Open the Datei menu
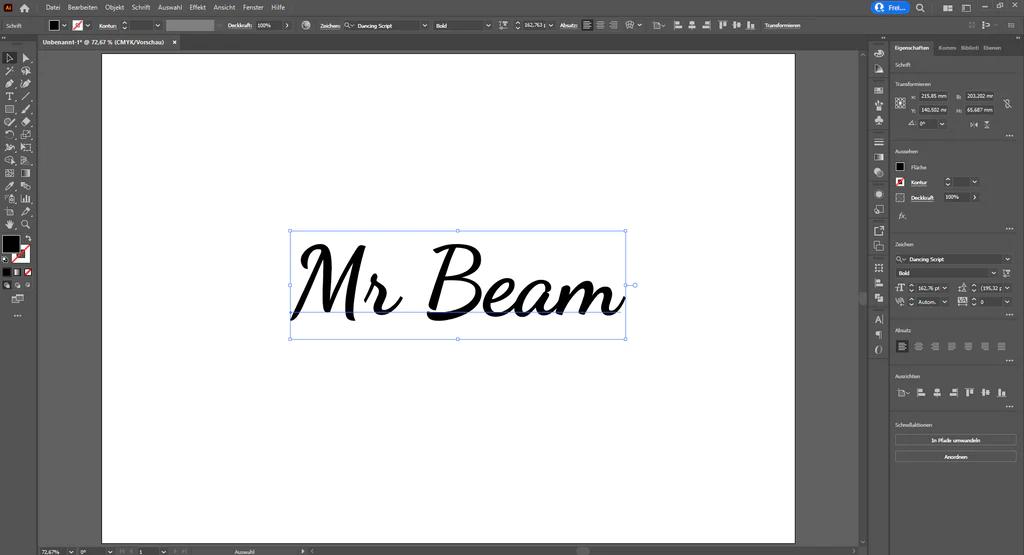The width and height of the screenshot is (1024, 555). click(53, 8)
